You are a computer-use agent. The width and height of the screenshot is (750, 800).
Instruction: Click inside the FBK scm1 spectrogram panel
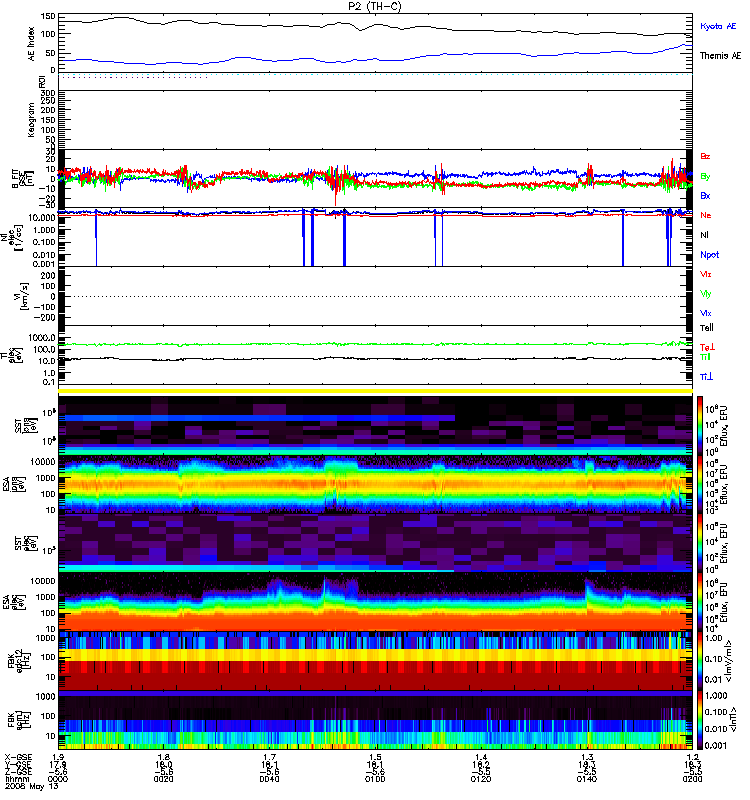[375, 720]
